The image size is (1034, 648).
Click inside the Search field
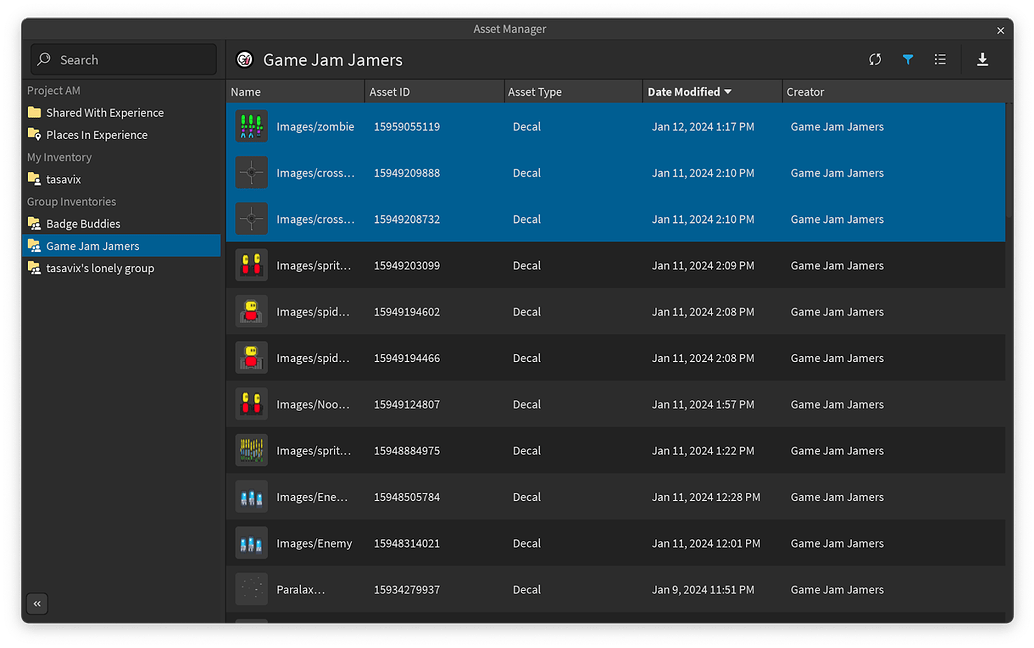pos(130,59)
